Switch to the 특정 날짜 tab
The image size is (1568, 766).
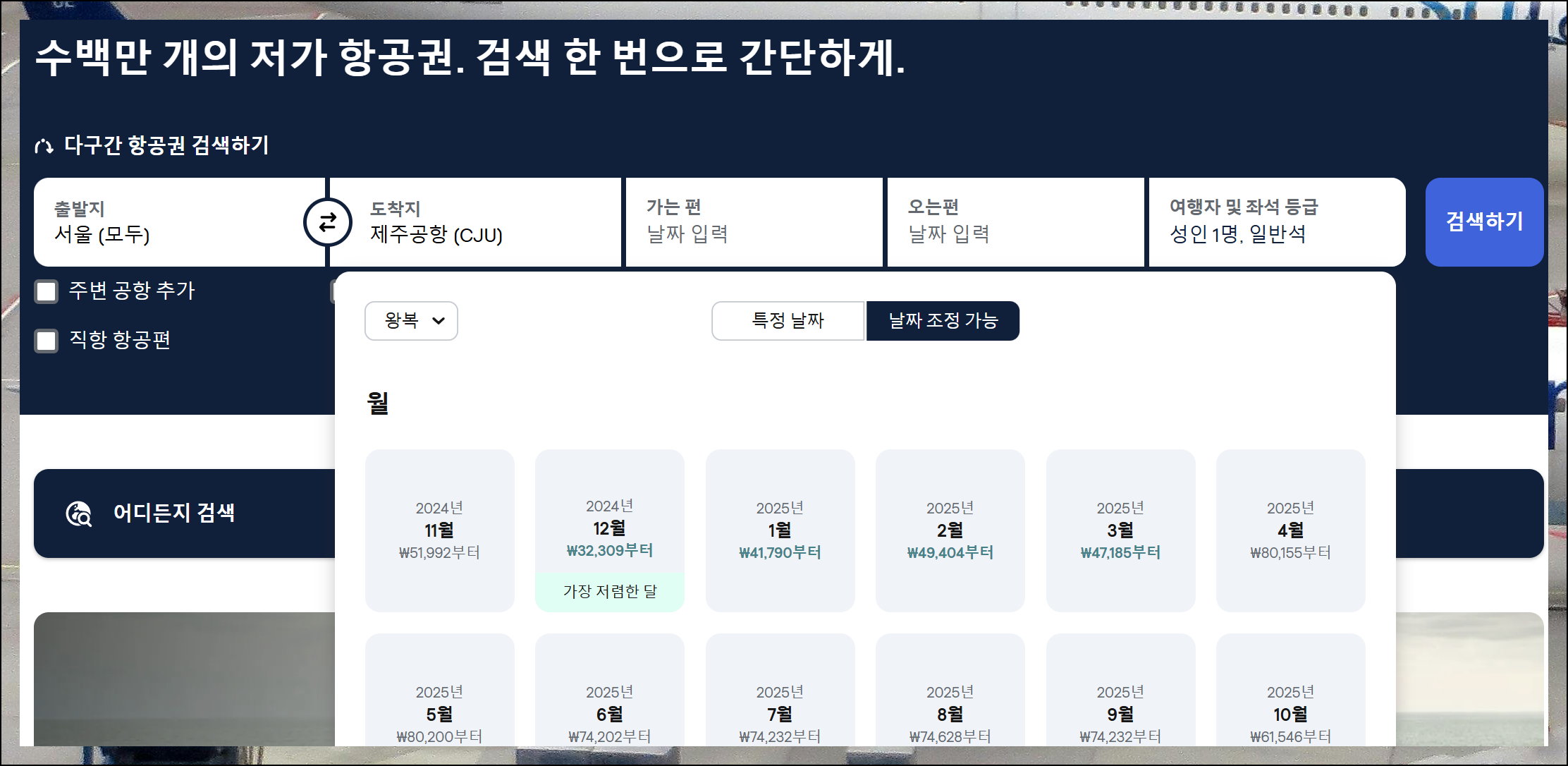(x=788, y=321)
